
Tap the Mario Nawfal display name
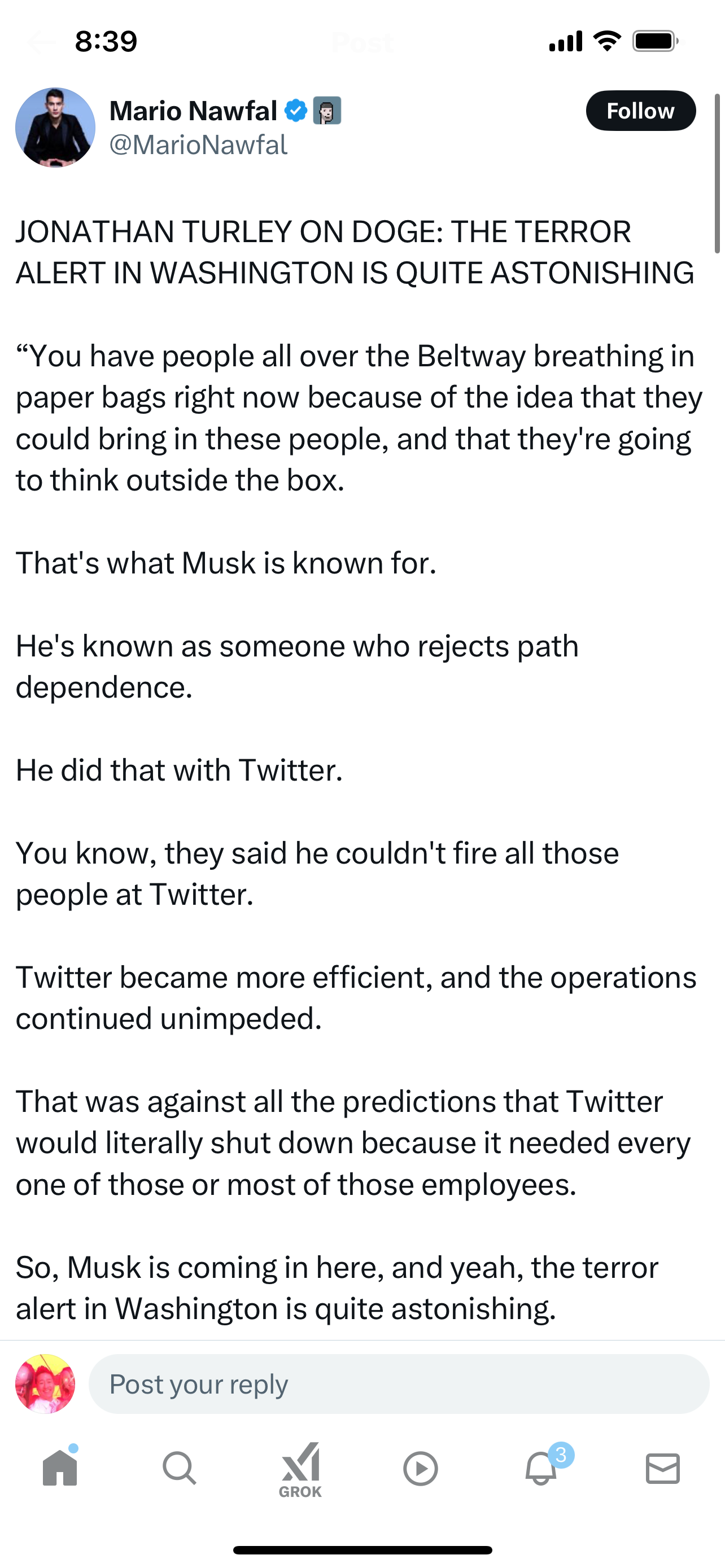pyautogui.click(x=193, y=111)
